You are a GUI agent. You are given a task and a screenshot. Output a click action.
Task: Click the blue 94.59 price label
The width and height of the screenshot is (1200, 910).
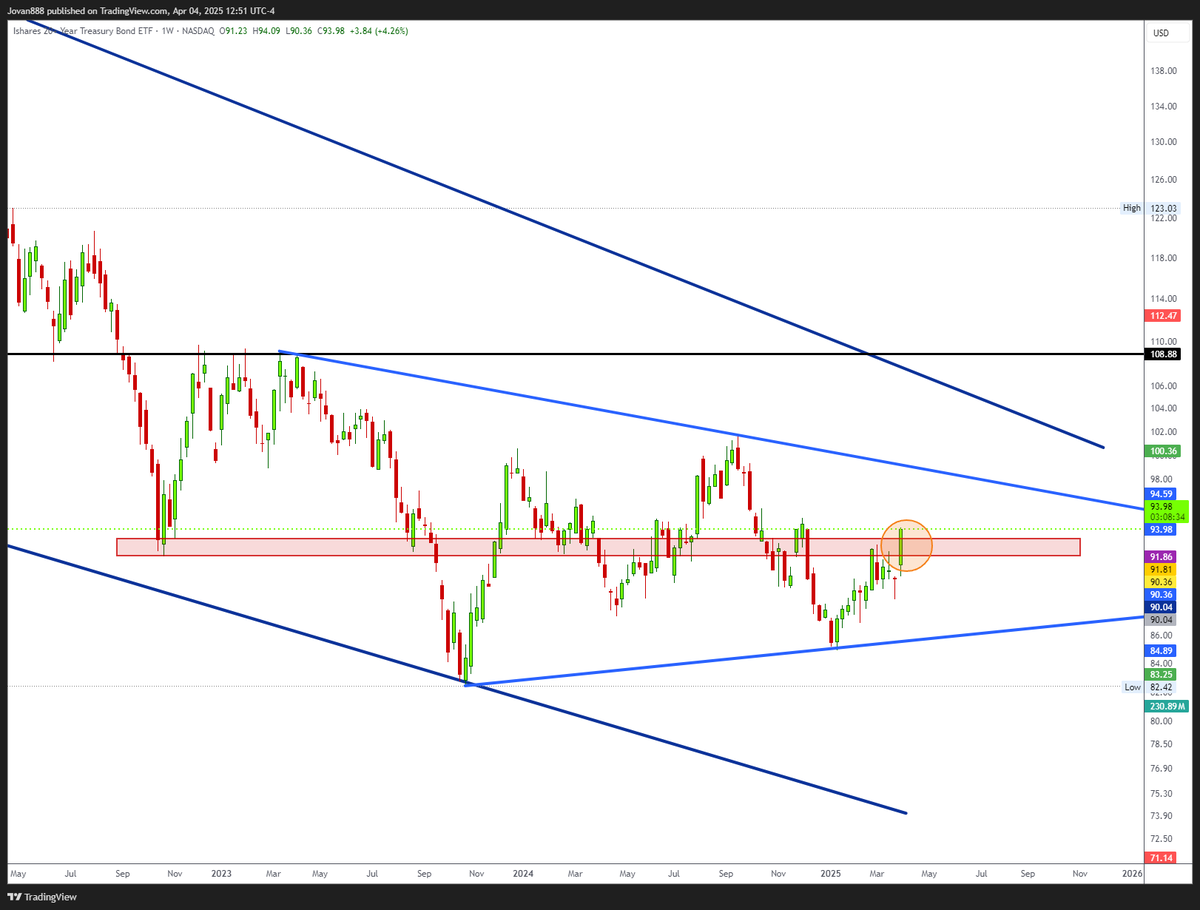[1160, 494]
